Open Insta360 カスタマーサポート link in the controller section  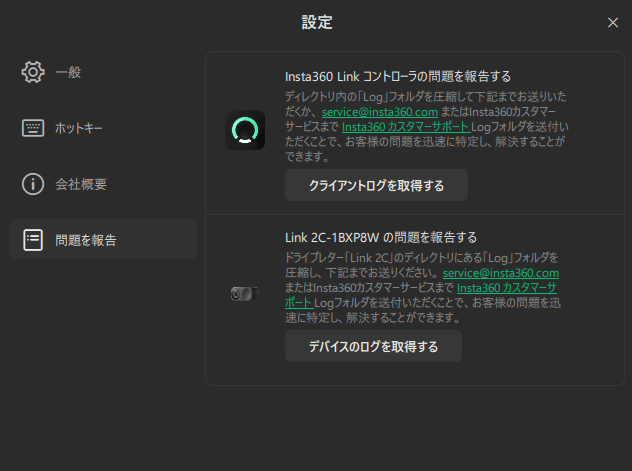405,127
